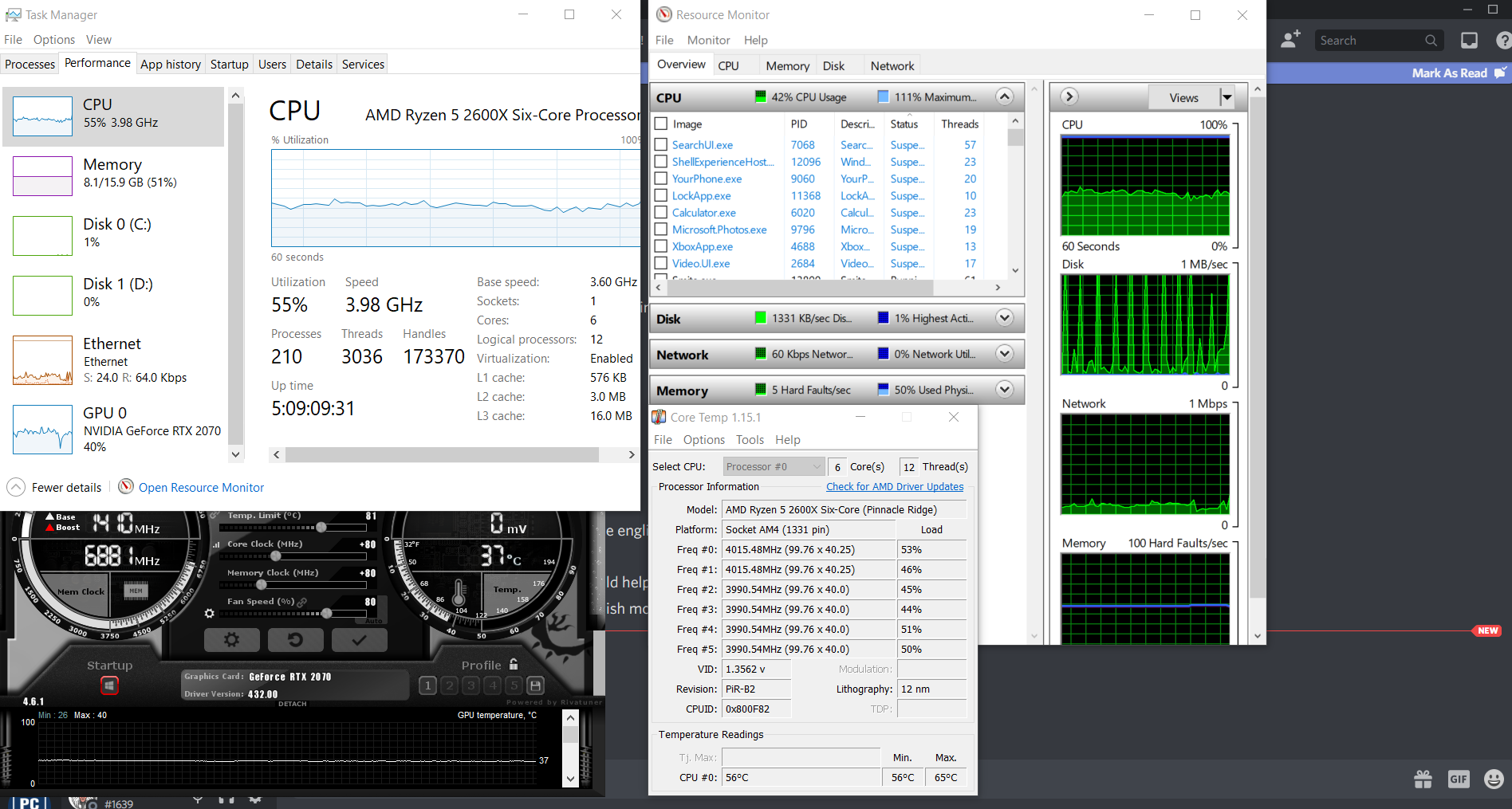This screenshot has height=809, width=1512.
Task: Check the LockApp.exe process checkbox
Action: coord(660,195)
